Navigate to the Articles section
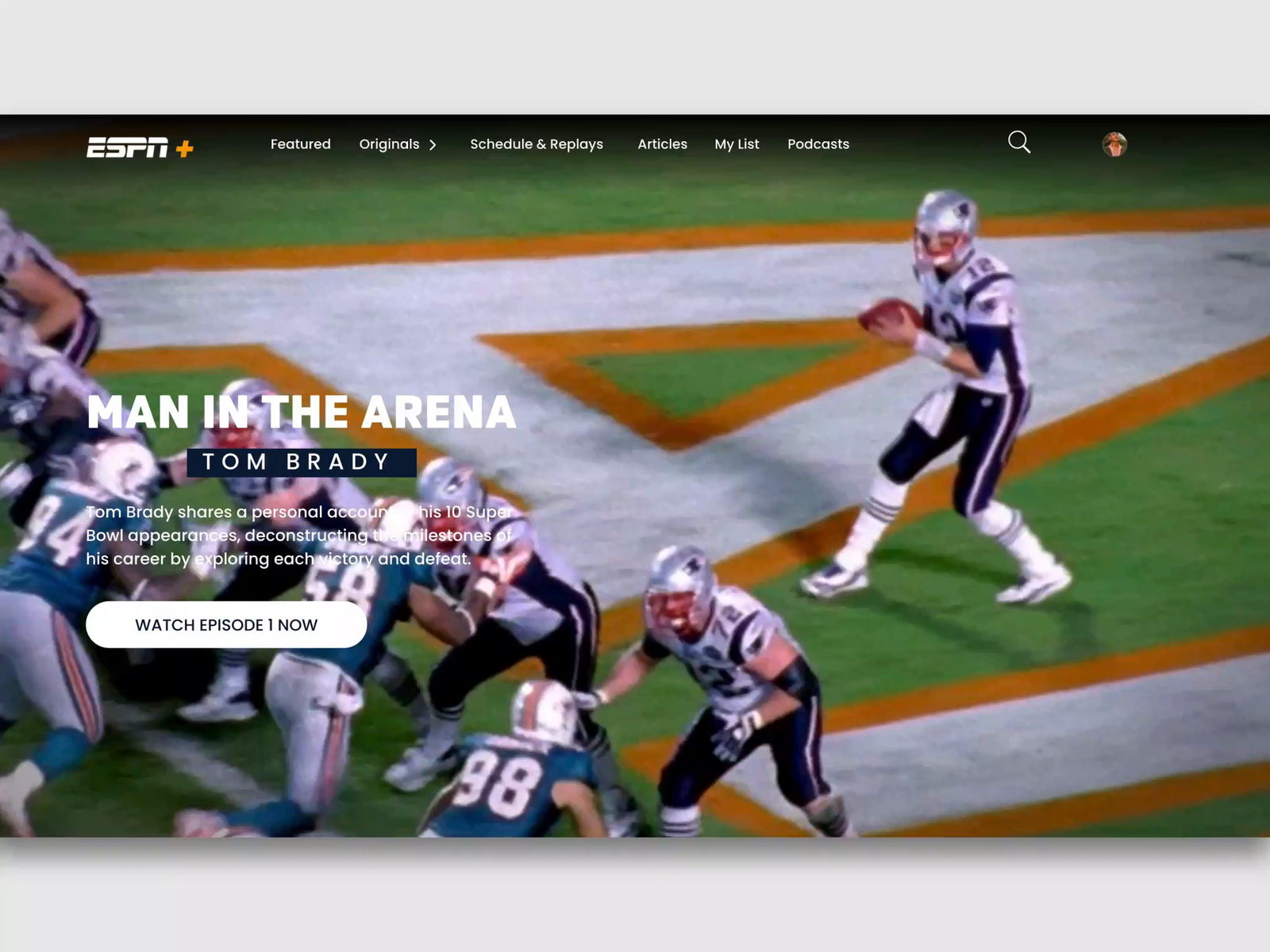The width and height of the screenshot is (1270, 952). [662, 144]
